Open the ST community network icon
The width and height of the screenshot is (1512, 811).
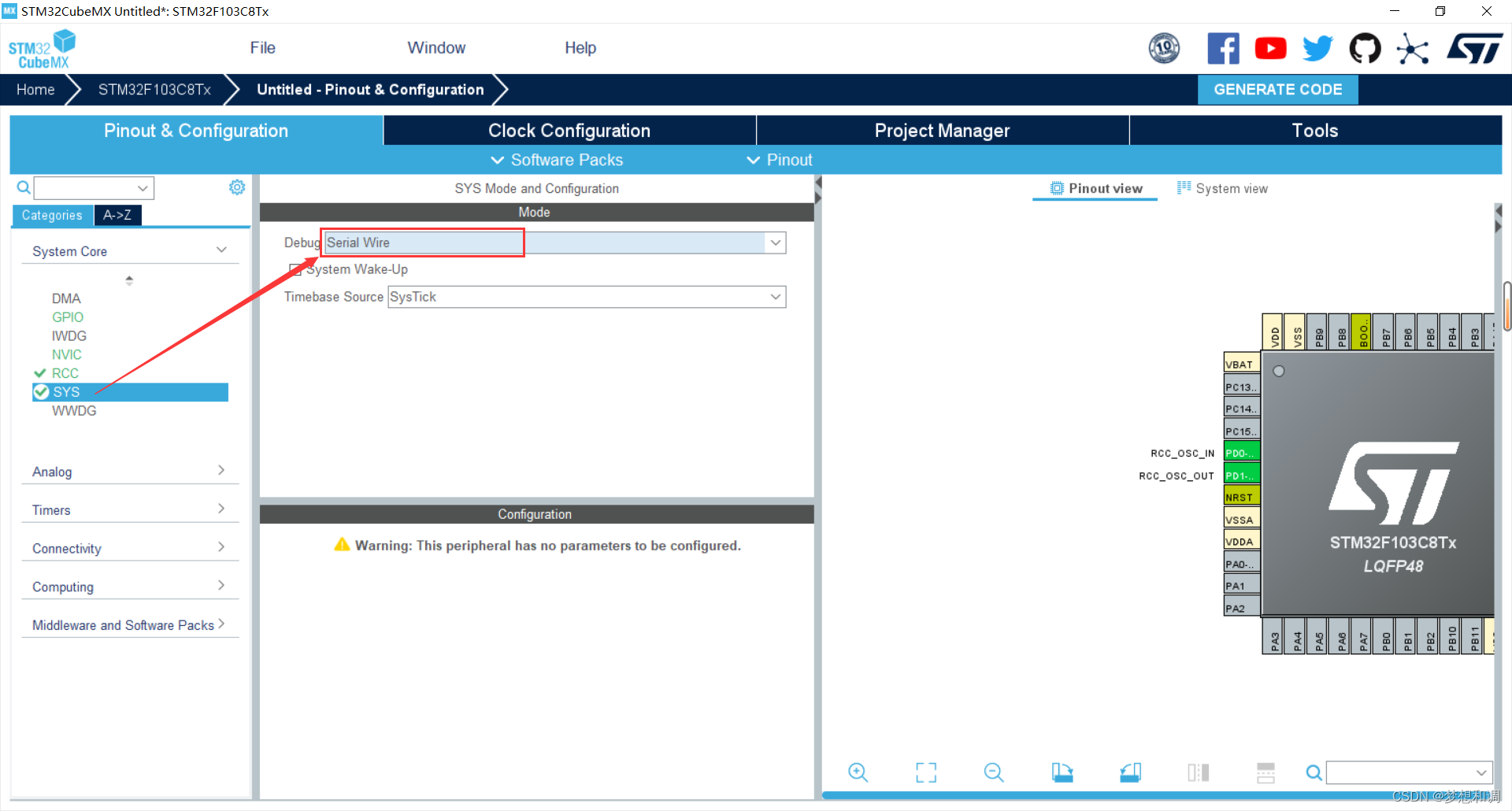click(x=1413, y=49)
